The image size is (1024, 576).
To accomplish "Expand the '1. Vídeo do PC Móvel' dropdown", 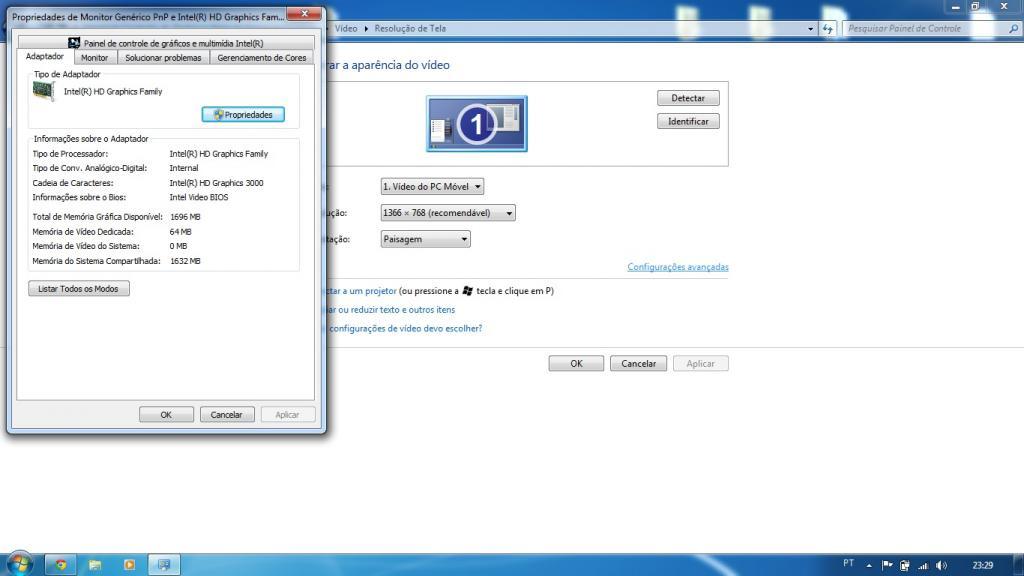I will click(x=432, y=187).
